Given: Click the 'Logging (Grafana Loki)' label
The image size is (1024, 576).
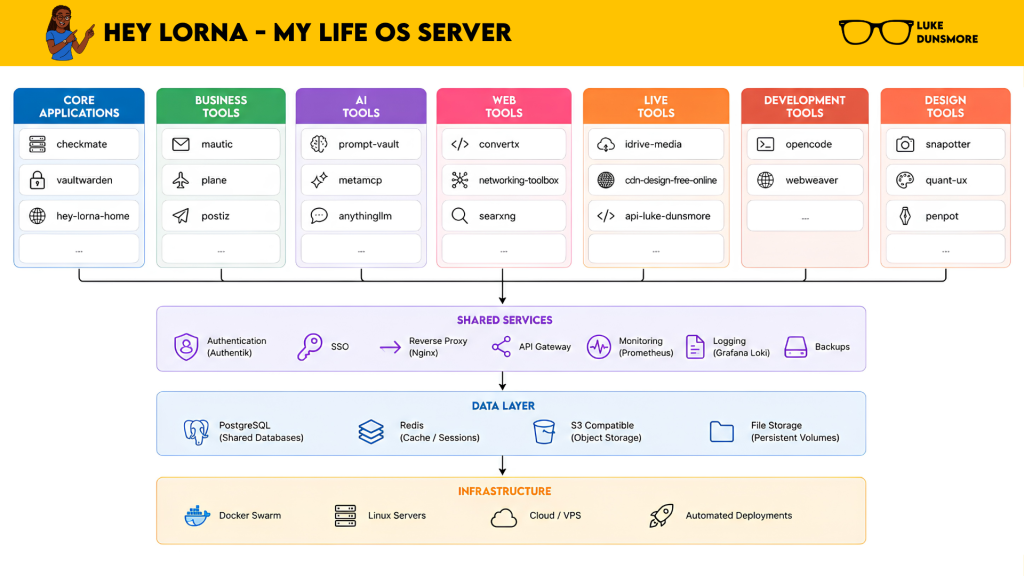Looking at the screenshot, I should pos(741,347).
